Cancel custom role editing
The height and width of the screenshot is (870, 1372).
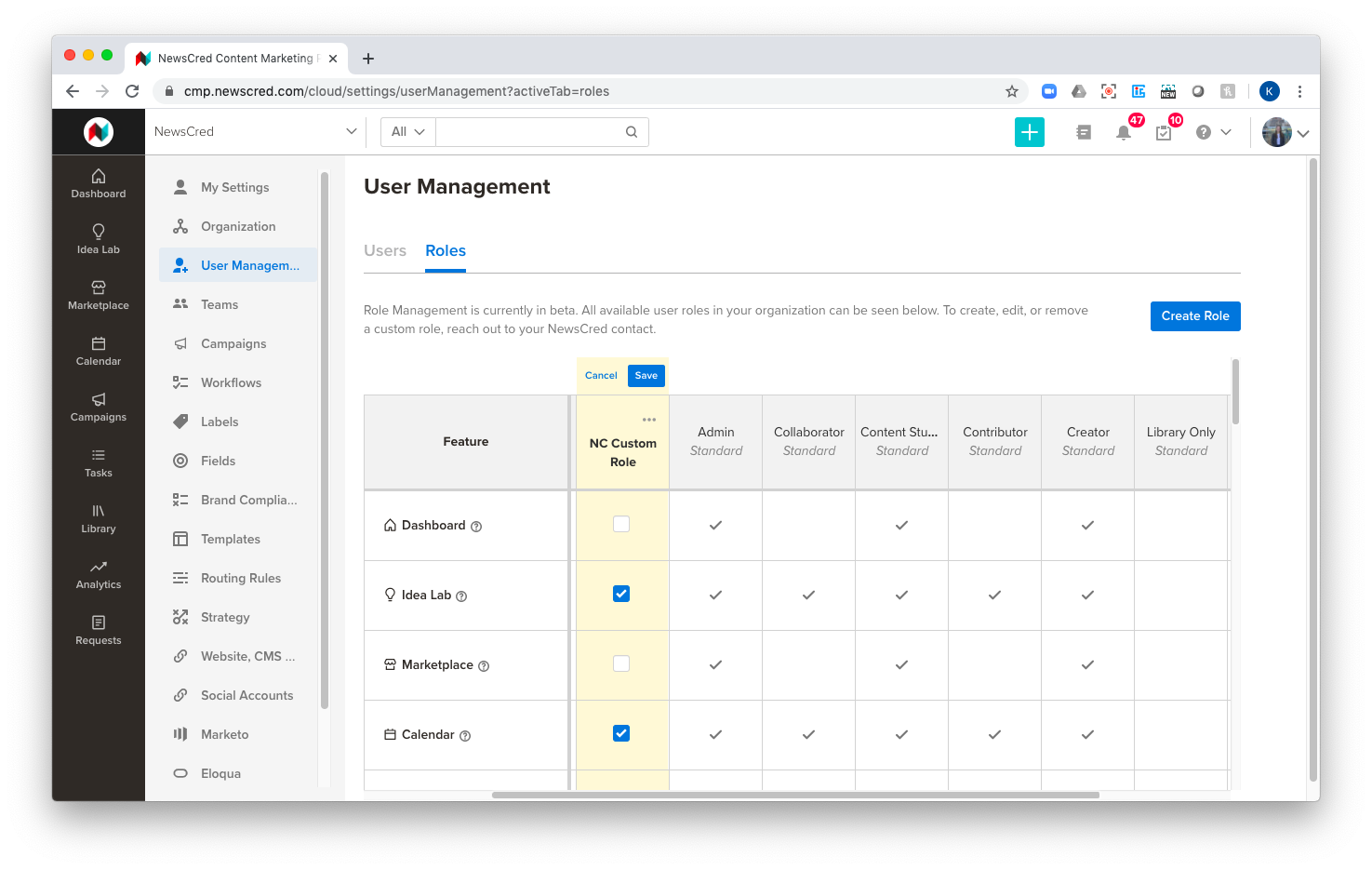click(x=601, y=376)
